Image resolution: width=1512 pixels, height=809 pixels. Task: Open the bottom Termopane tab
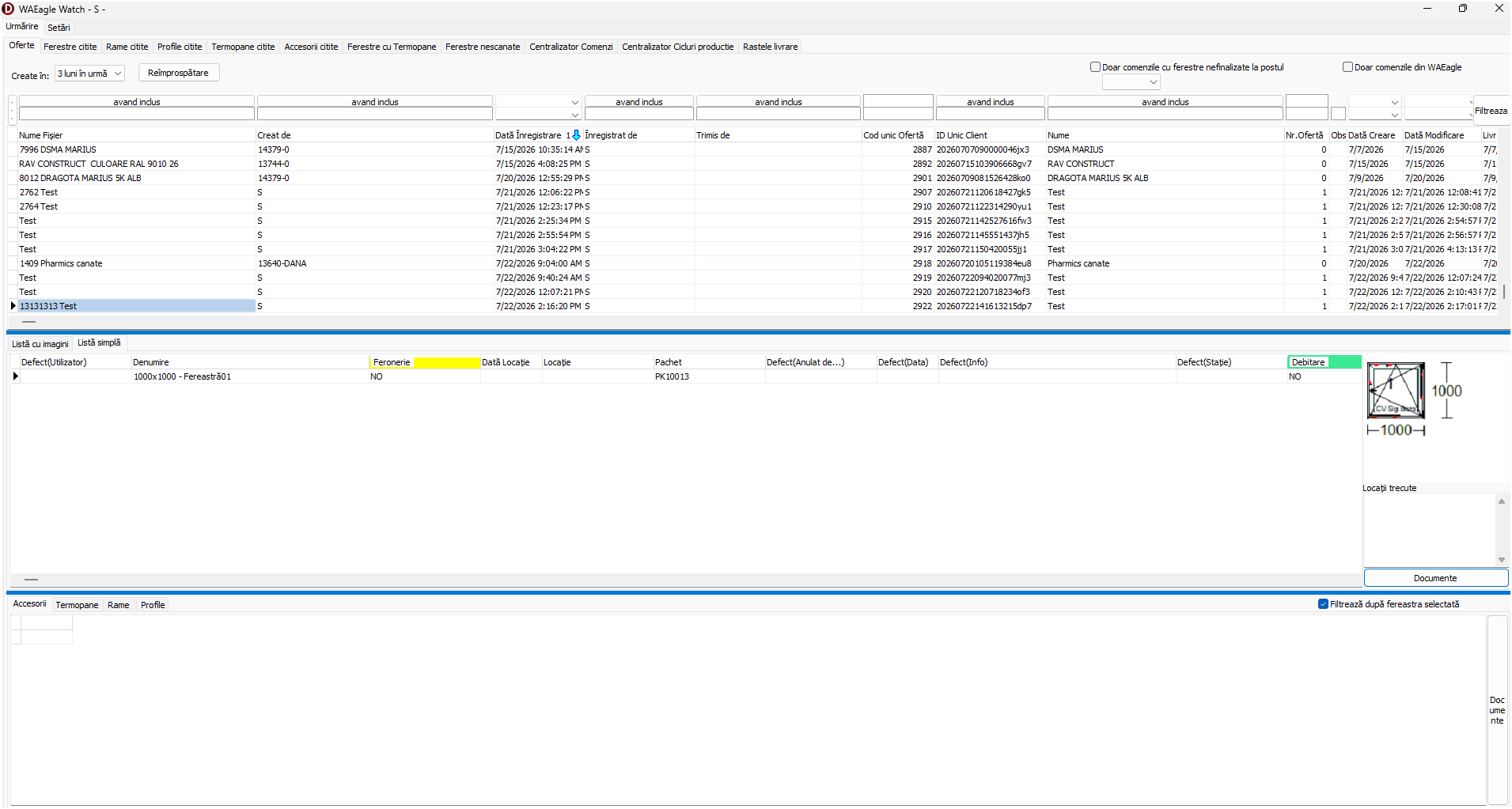[x=77, y=605]
